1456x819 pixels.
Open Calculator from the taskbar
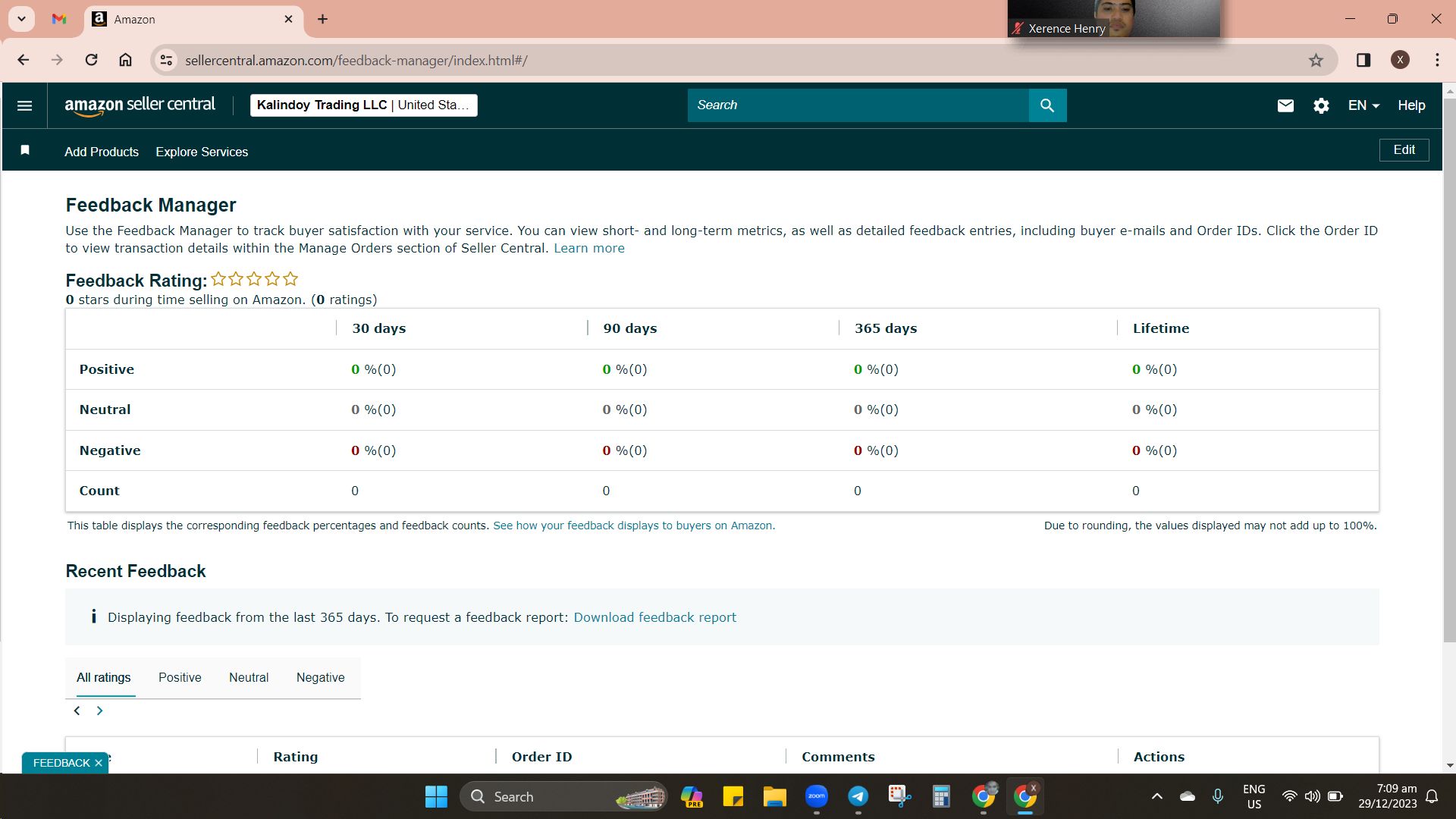[941, 796]
